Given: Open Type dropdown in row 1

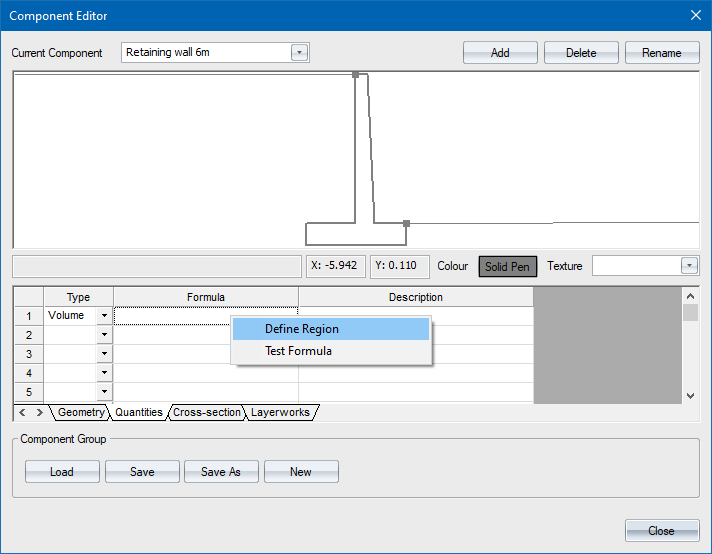Looking at the screenshot, I should click(104, 316).
